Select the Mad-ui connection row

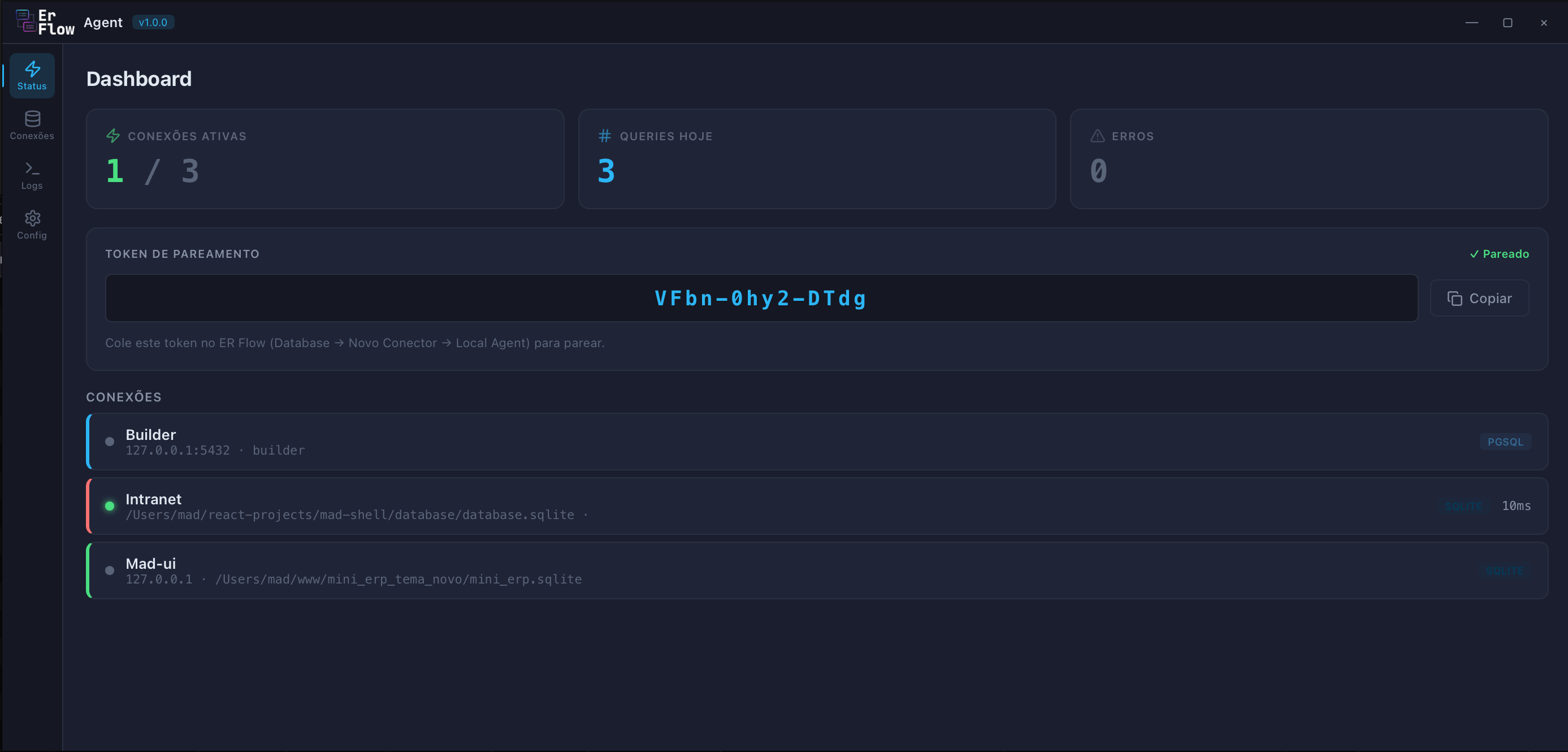coord(791,571)
